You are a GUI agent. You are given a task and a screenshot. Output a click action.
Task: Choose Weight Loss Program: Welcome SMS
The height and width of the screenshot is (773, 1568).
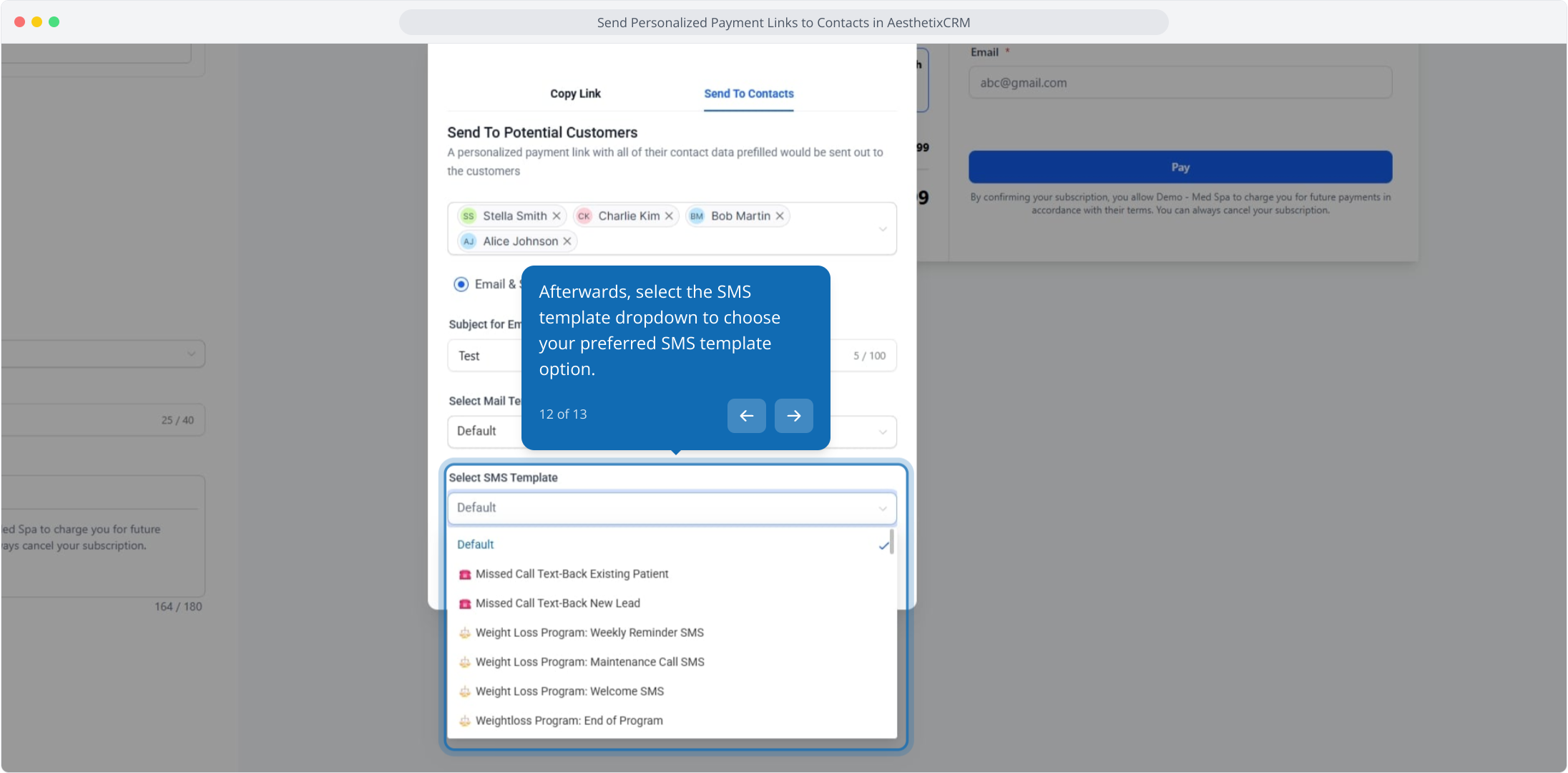pyautogui.click(x=569, y=691)
